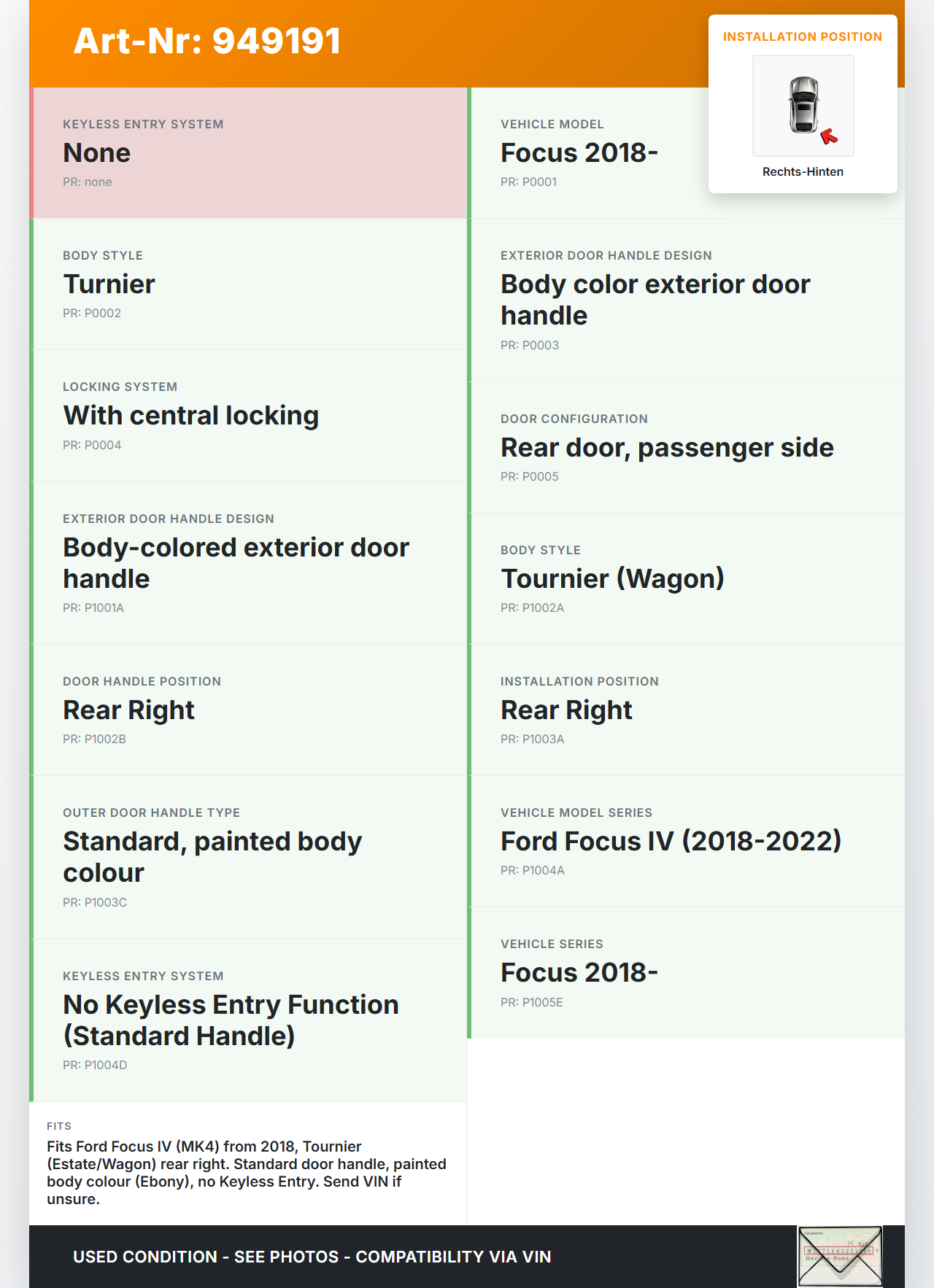This screenshot has height=1288, width=934.
Task: Select Rear door, passenger side card
Action: click(x=686, y=448)
